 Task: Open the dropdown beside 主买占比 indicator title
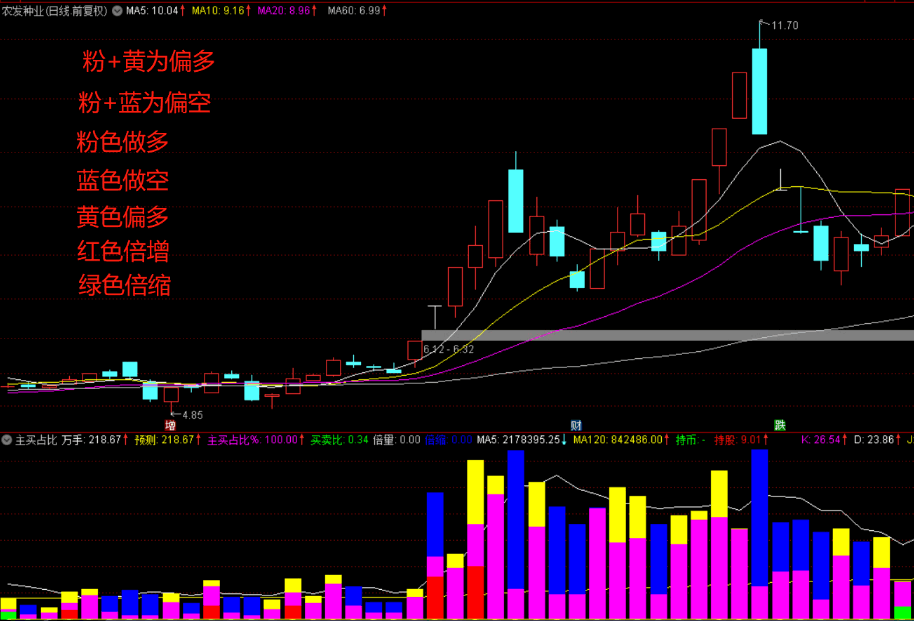[6, 440]
